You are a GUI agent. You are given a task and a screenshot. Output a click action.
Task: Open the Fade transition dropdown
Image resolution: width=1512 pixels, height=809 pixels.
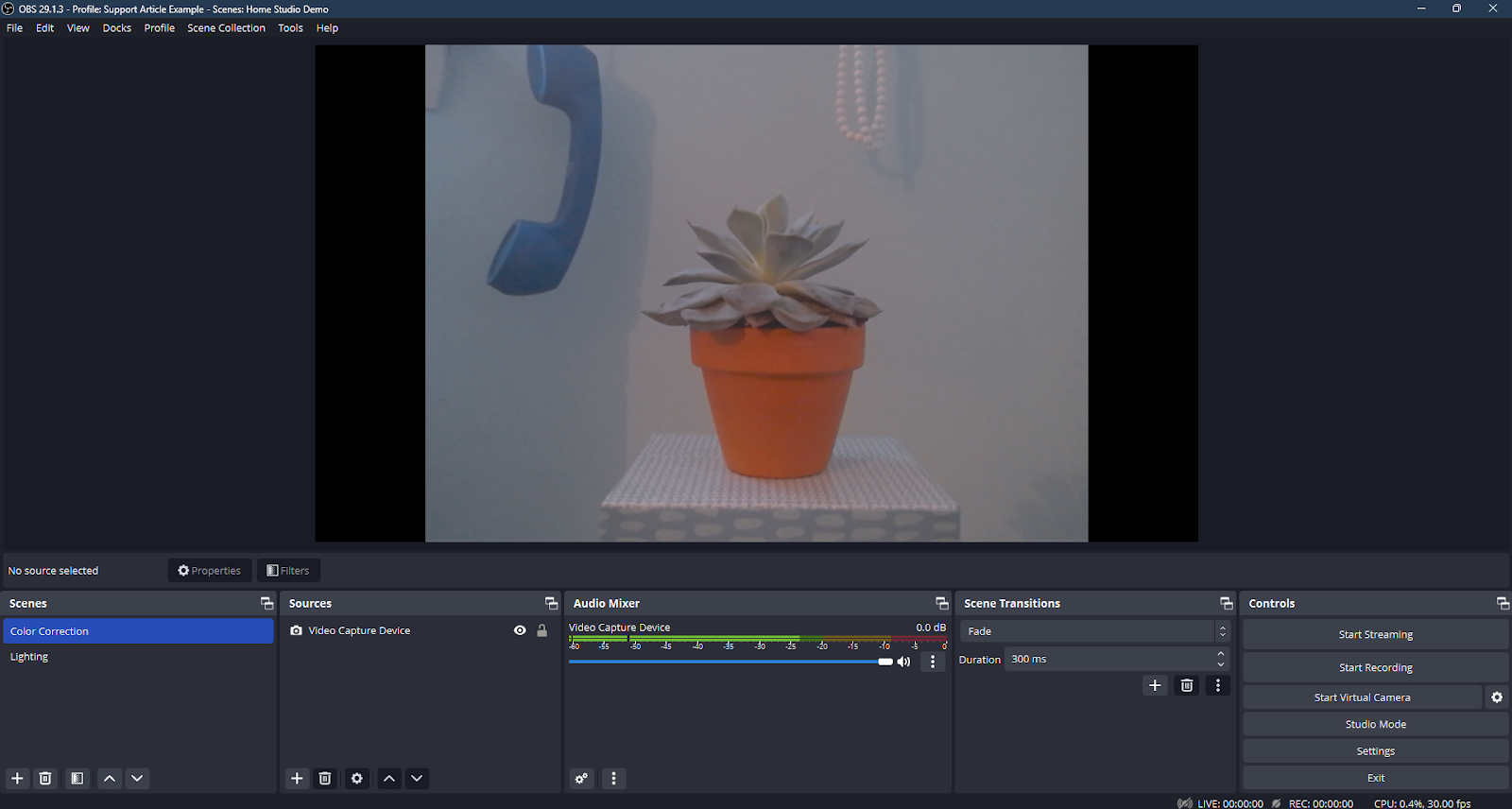pyautogui.click(x=1095, y=631)
